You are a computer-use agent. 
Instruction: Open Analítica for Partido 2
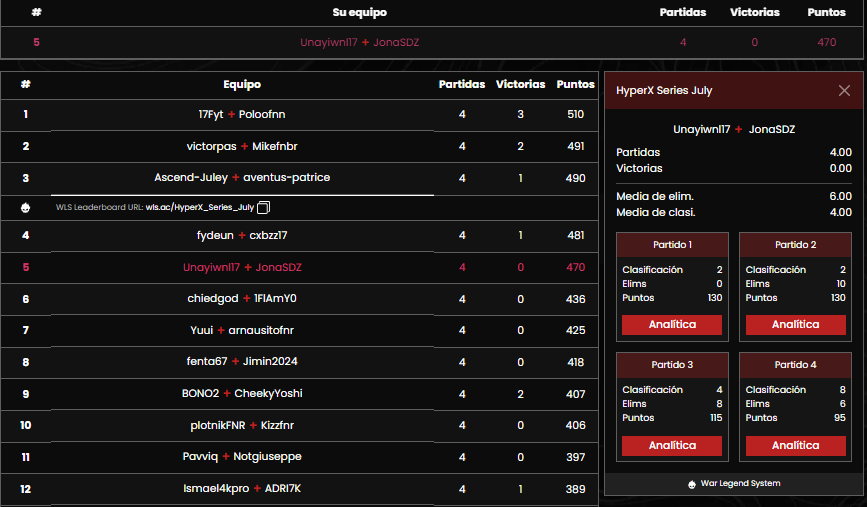tap(795, 325)
